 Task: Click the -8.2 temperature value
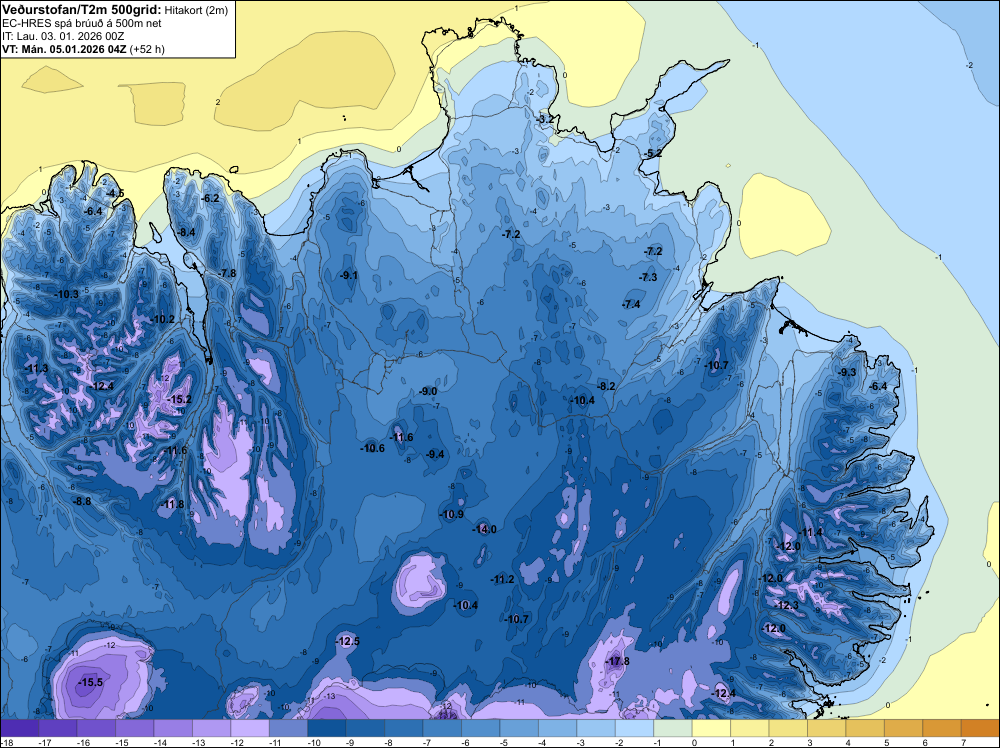[x=605, y=386]
